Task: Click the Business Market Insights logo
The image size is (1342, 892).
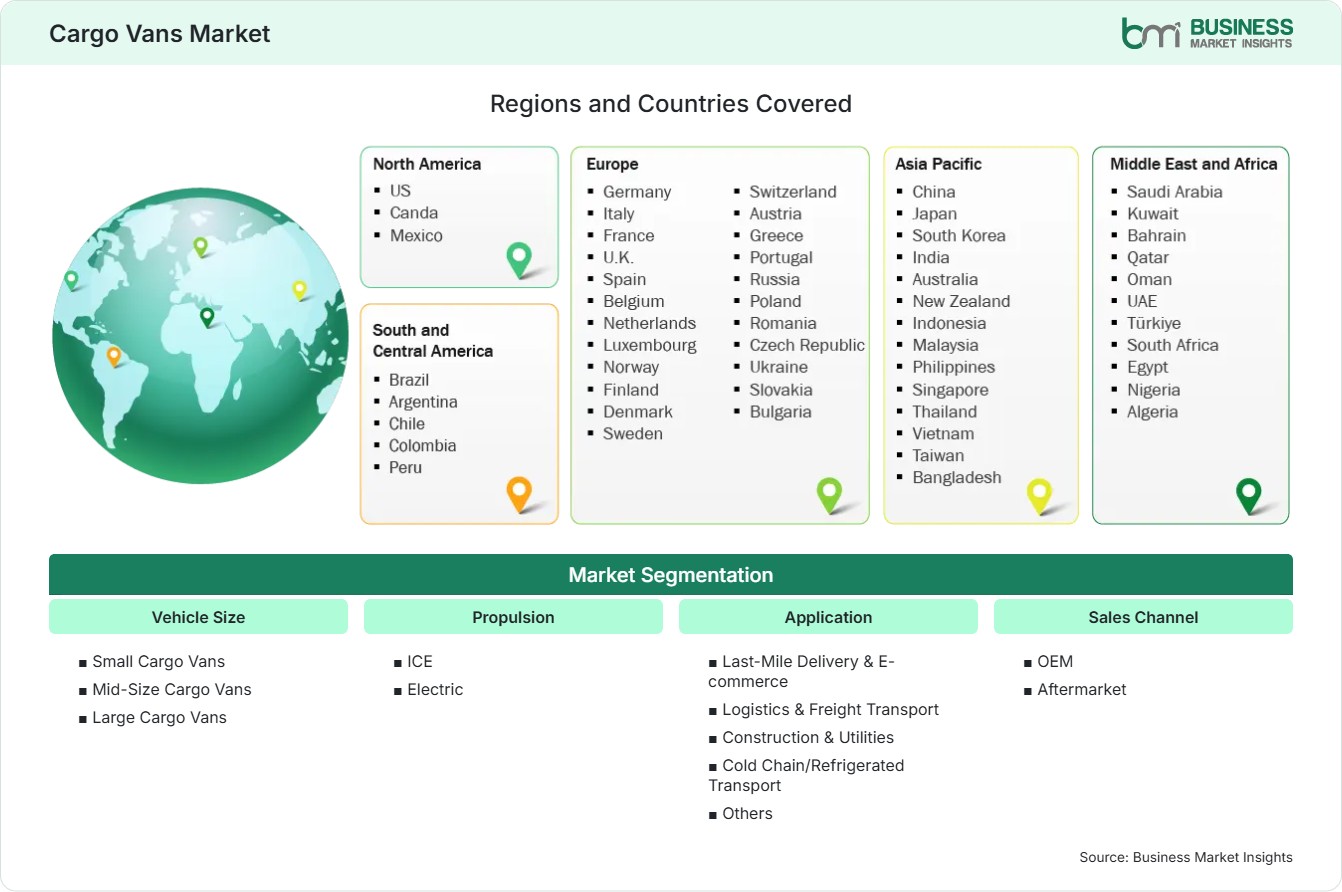Action: click(x=1206, y=33)
